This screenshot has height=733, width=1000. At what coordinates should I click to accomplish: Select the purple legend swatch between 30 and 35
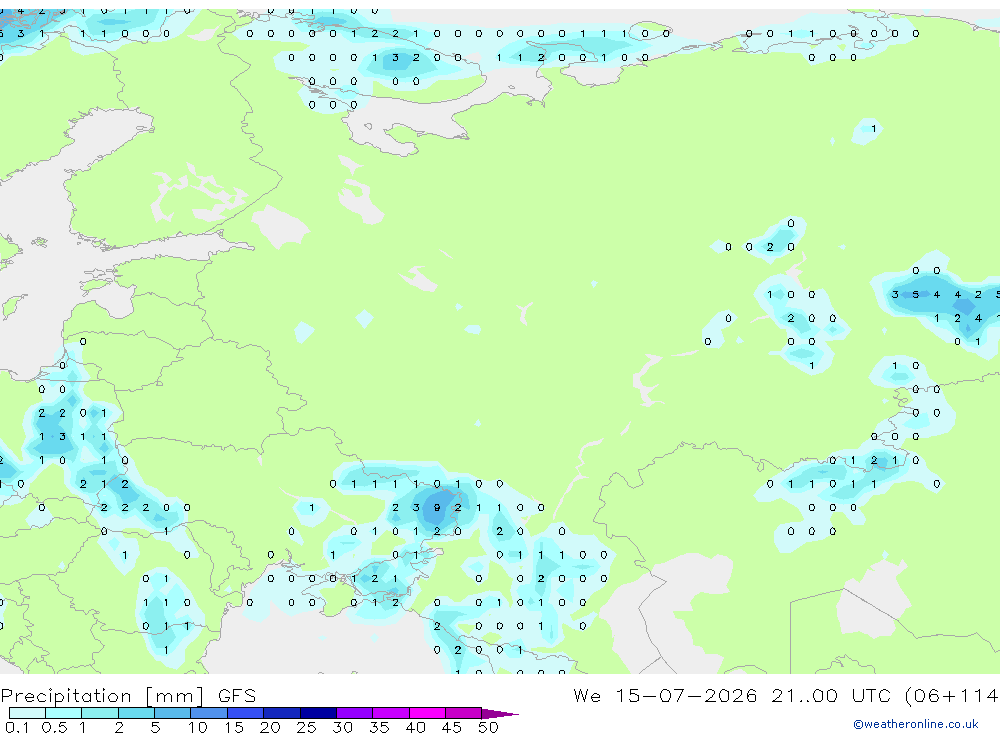354,713
